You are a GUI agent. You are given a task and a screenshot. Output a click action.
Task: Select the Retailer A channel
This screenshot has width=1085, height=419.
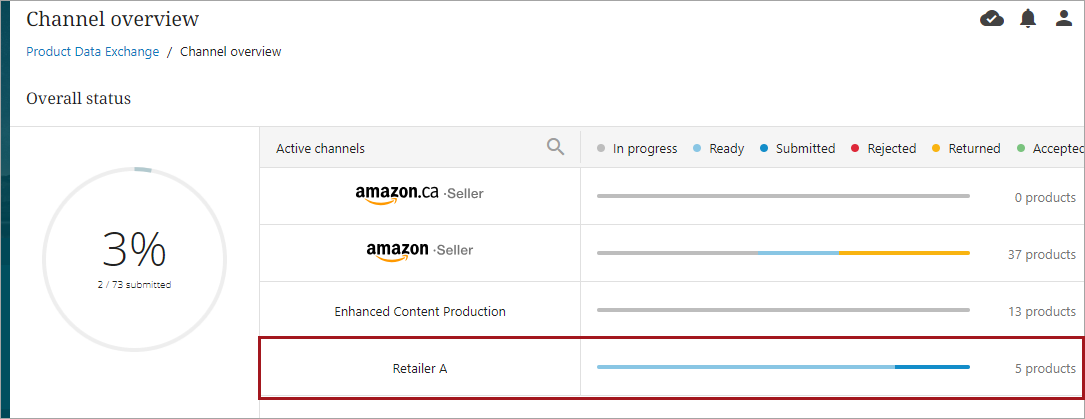coord(419,368)
